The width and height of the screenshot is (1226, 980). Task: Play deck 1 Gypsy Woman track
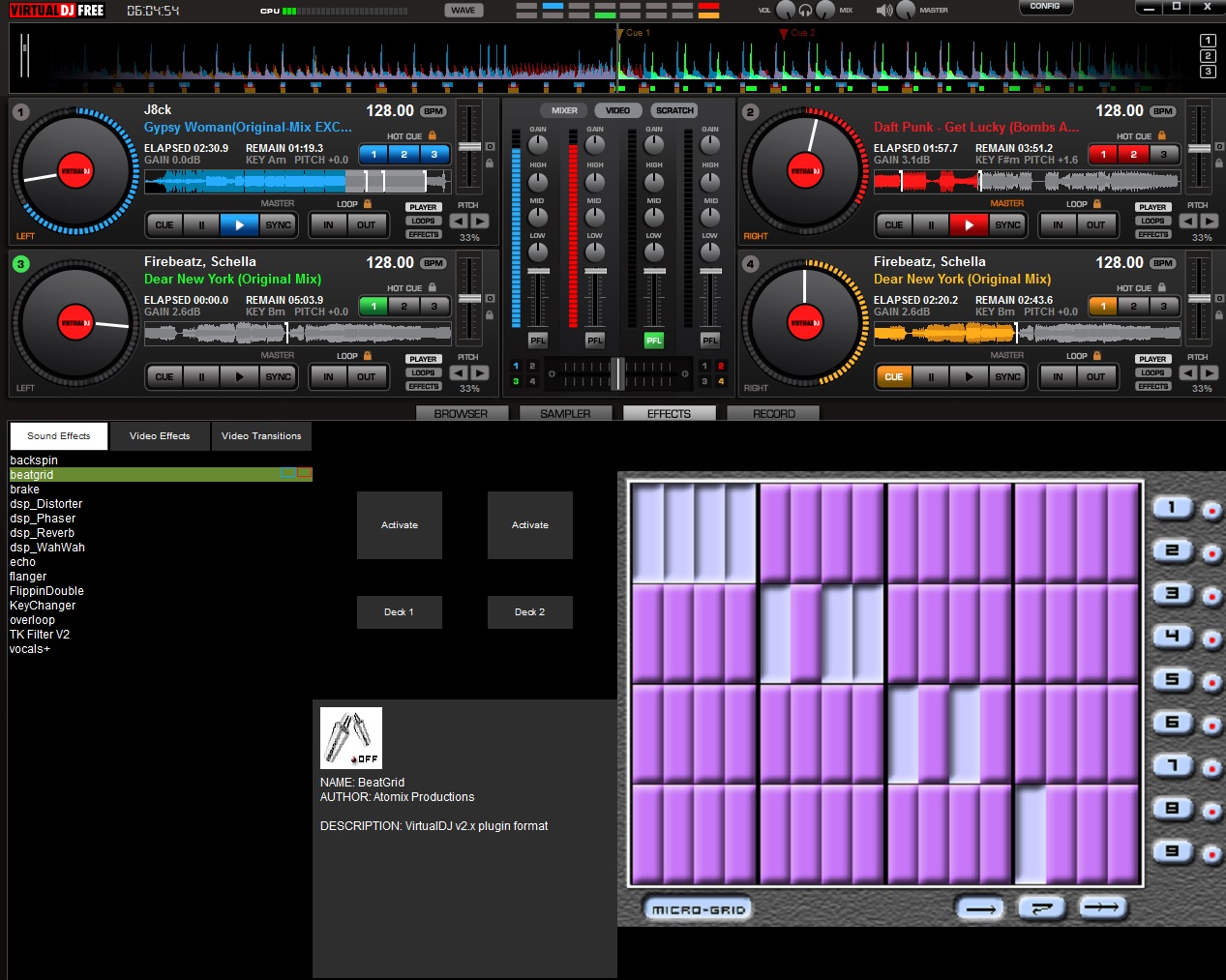[x=239, y=224]
